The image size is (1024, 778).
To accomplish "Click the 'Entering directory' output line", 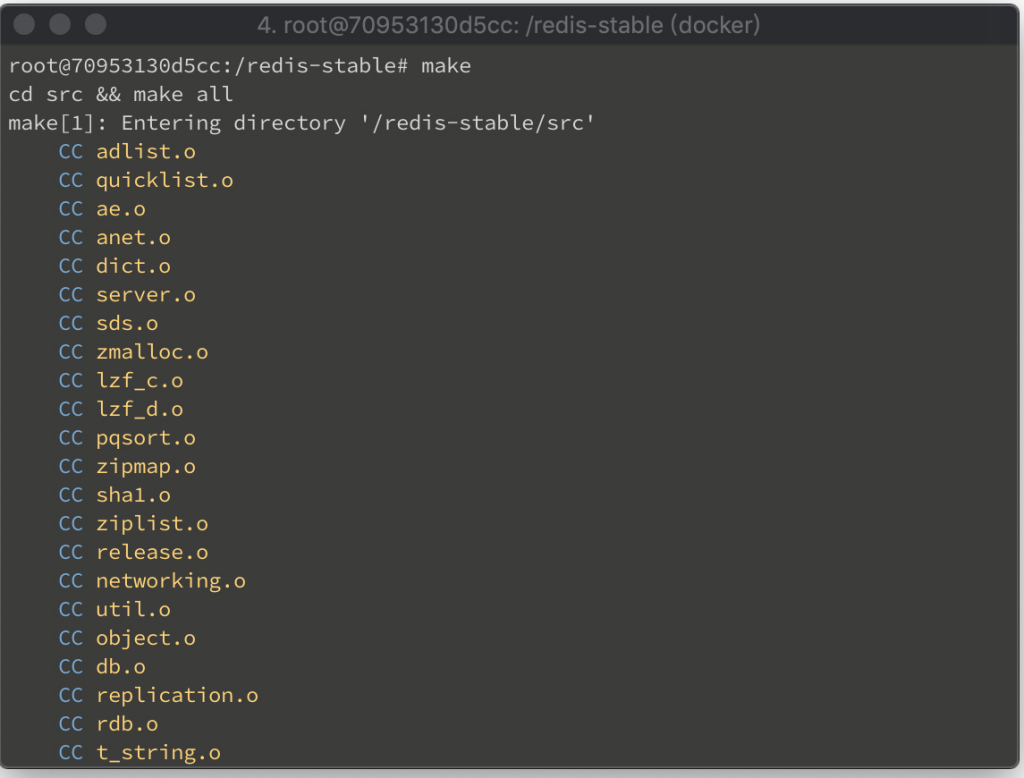I will pos(302,123).
